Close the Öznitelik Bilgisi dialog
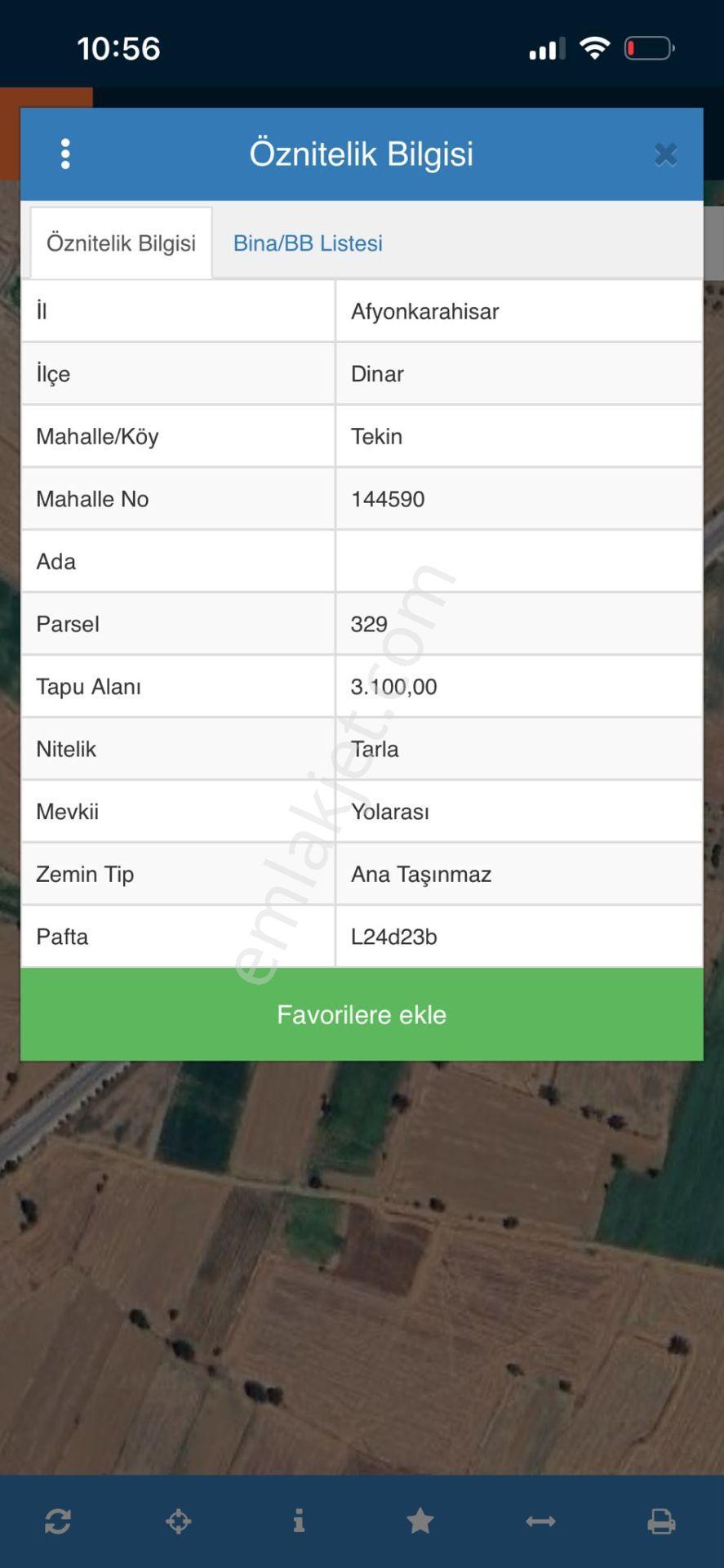This screenshot has width=724, height=1568. pos(665,154)
